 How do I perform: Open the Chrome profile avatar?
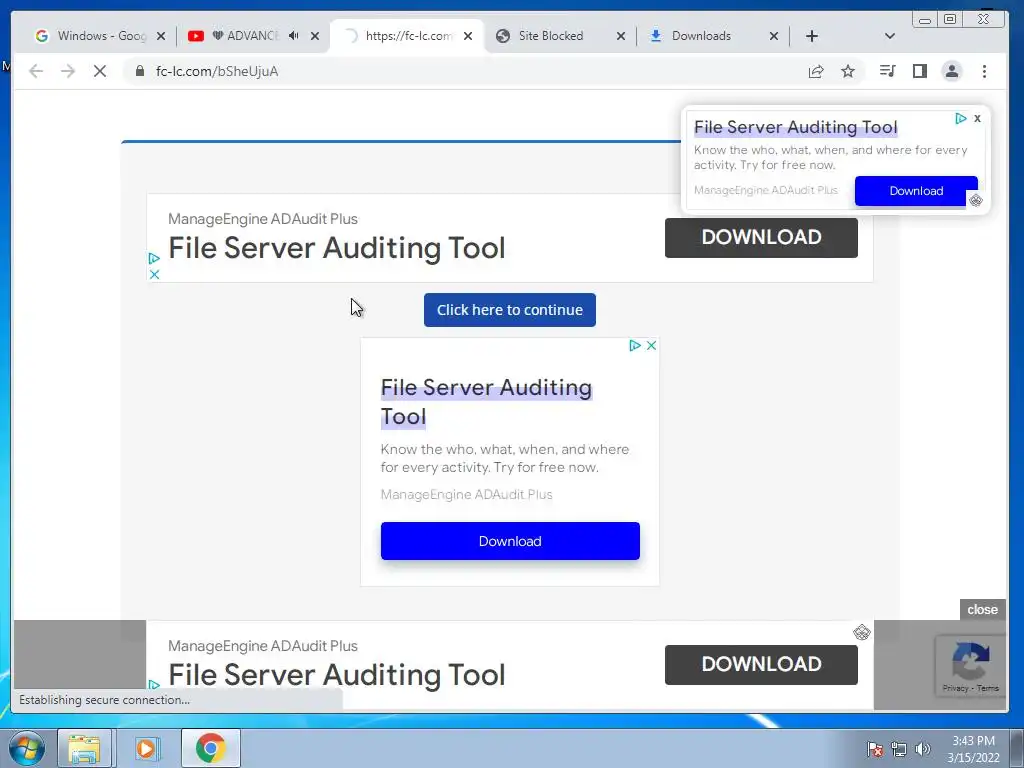tap(952, 71)
